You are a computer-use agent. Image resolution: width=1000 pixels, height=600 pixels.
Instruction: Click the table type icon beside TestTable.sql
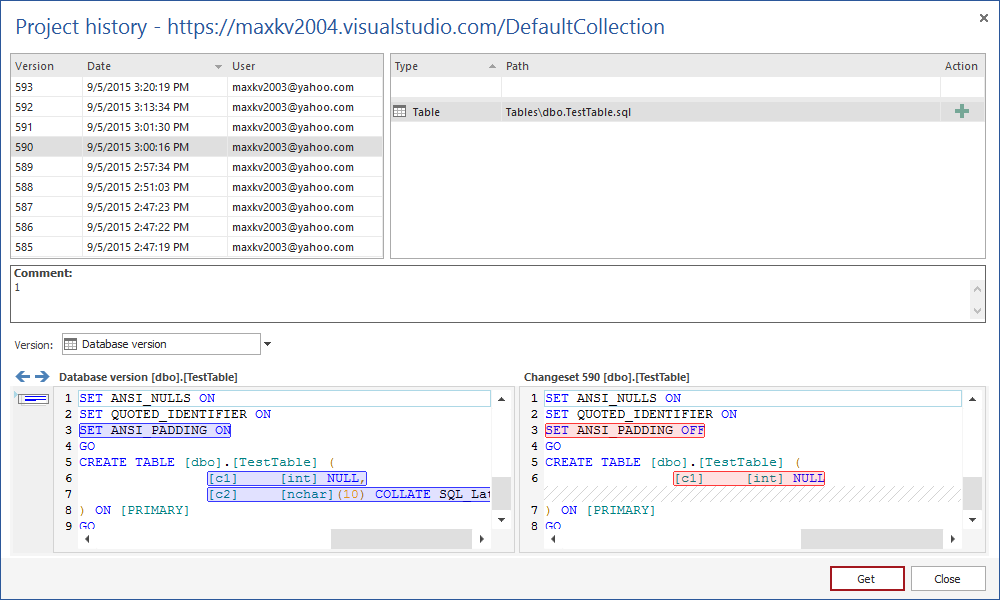pyautogui.click(x=400, y=110)
